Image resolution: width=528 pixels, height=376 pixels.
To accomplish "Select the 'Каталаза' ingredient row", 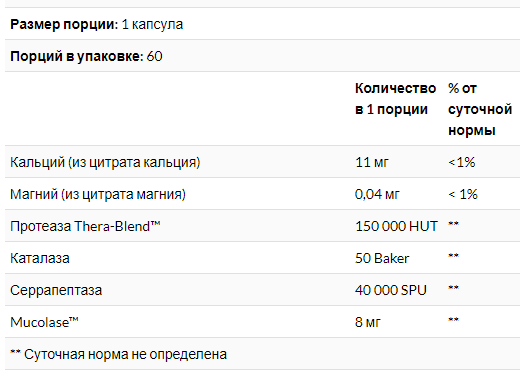I will pos(262,258).
